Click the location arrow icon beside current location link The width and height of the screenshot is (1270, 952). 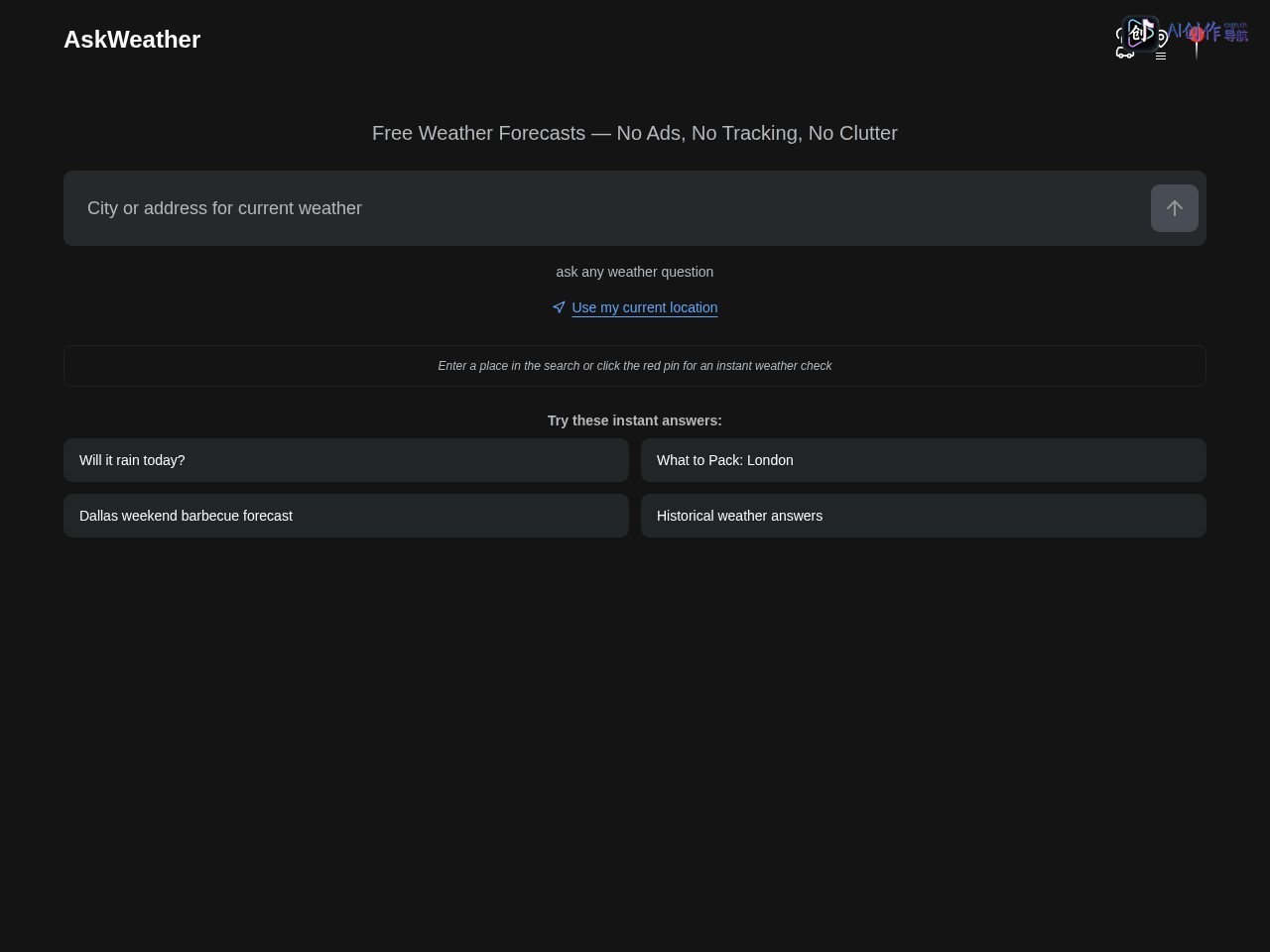559,307
